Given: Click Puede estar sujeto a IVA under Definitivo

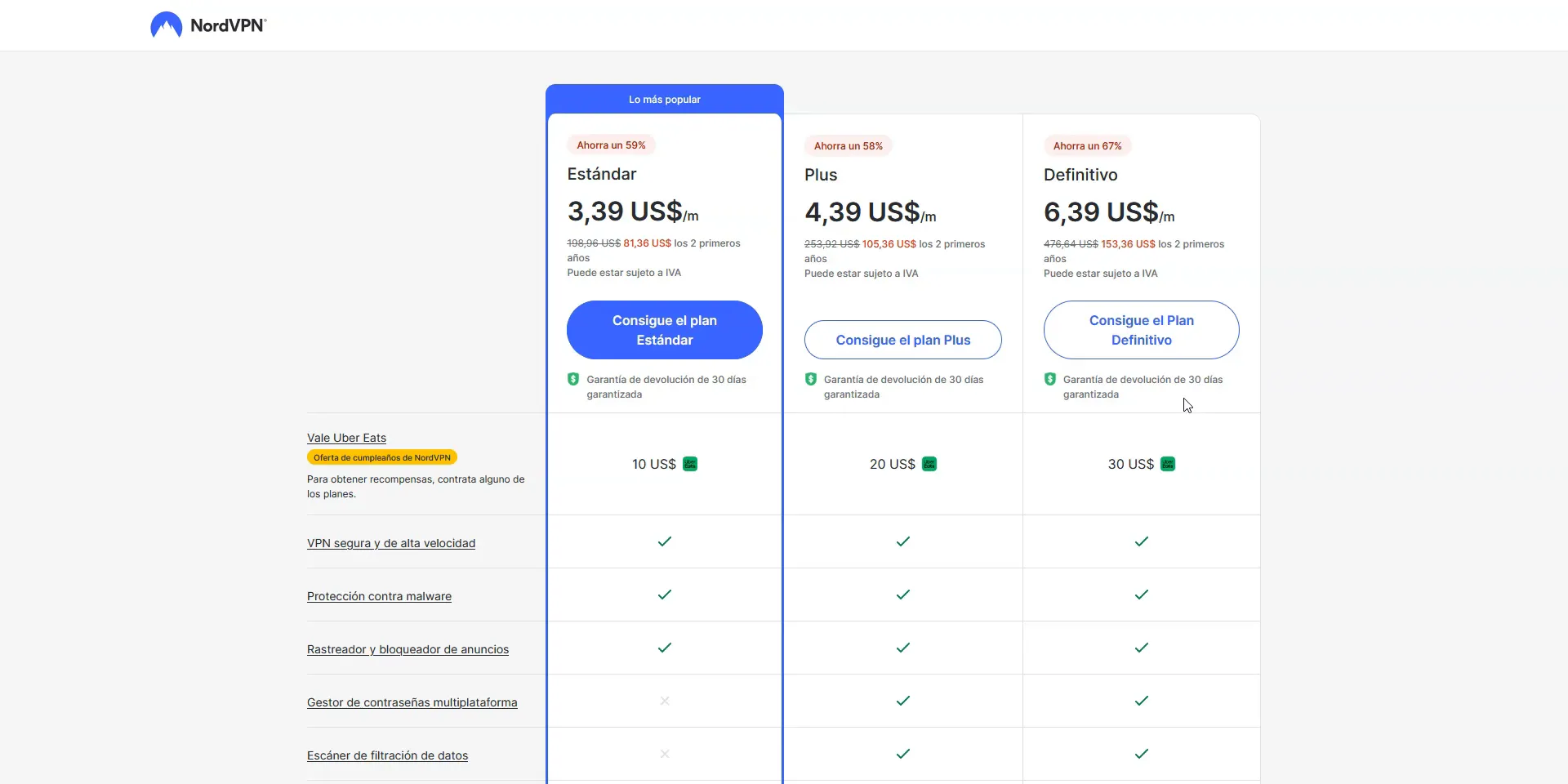Looking at the screenshot, I should pyautogui.click(x=1100, y=274).
